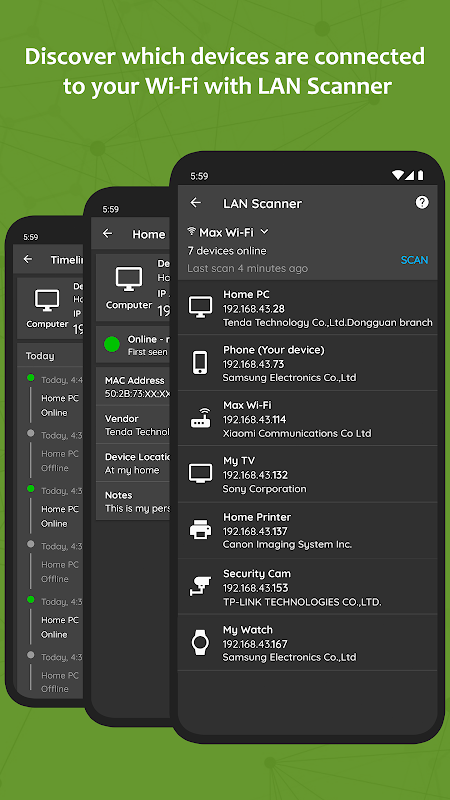Open Home PC device entry

308,308
